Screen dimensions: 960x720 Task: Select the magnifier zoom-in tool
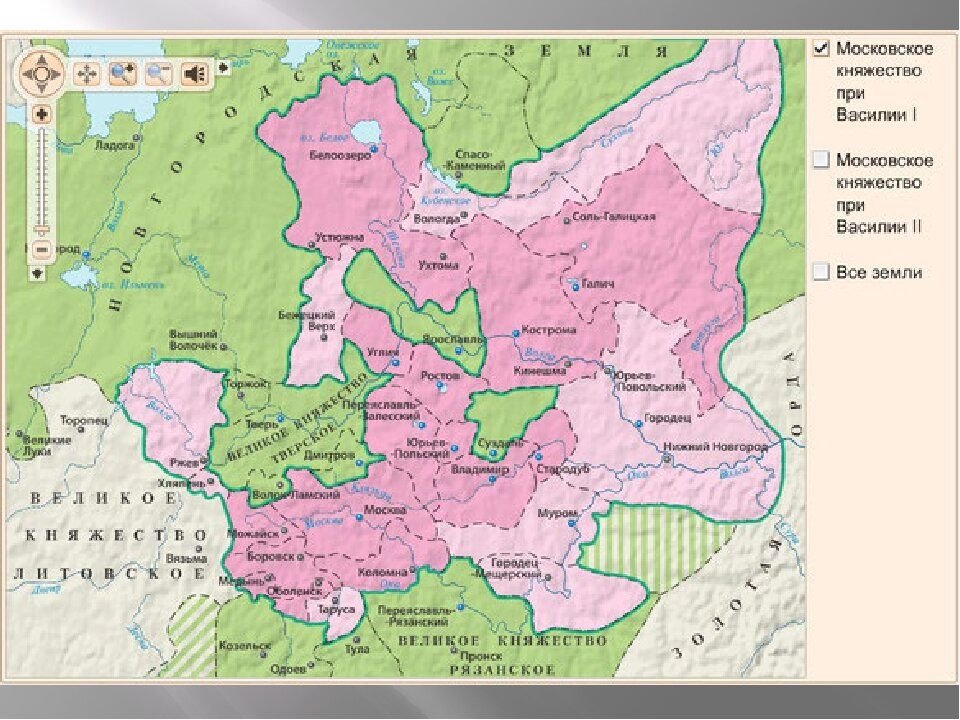(122, 73)
